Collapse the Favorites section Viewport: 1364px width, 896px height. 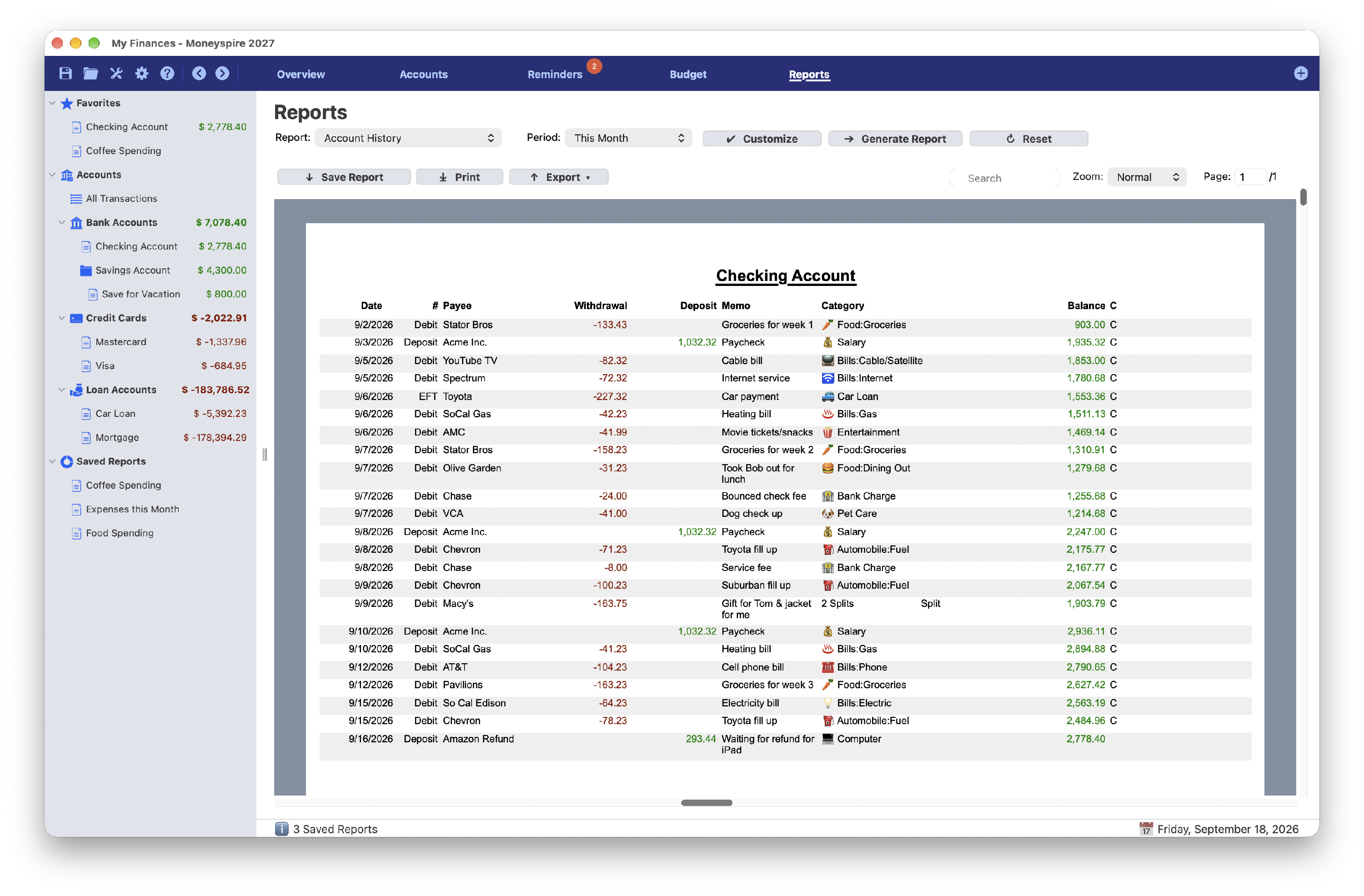click(x=52, y=103)
